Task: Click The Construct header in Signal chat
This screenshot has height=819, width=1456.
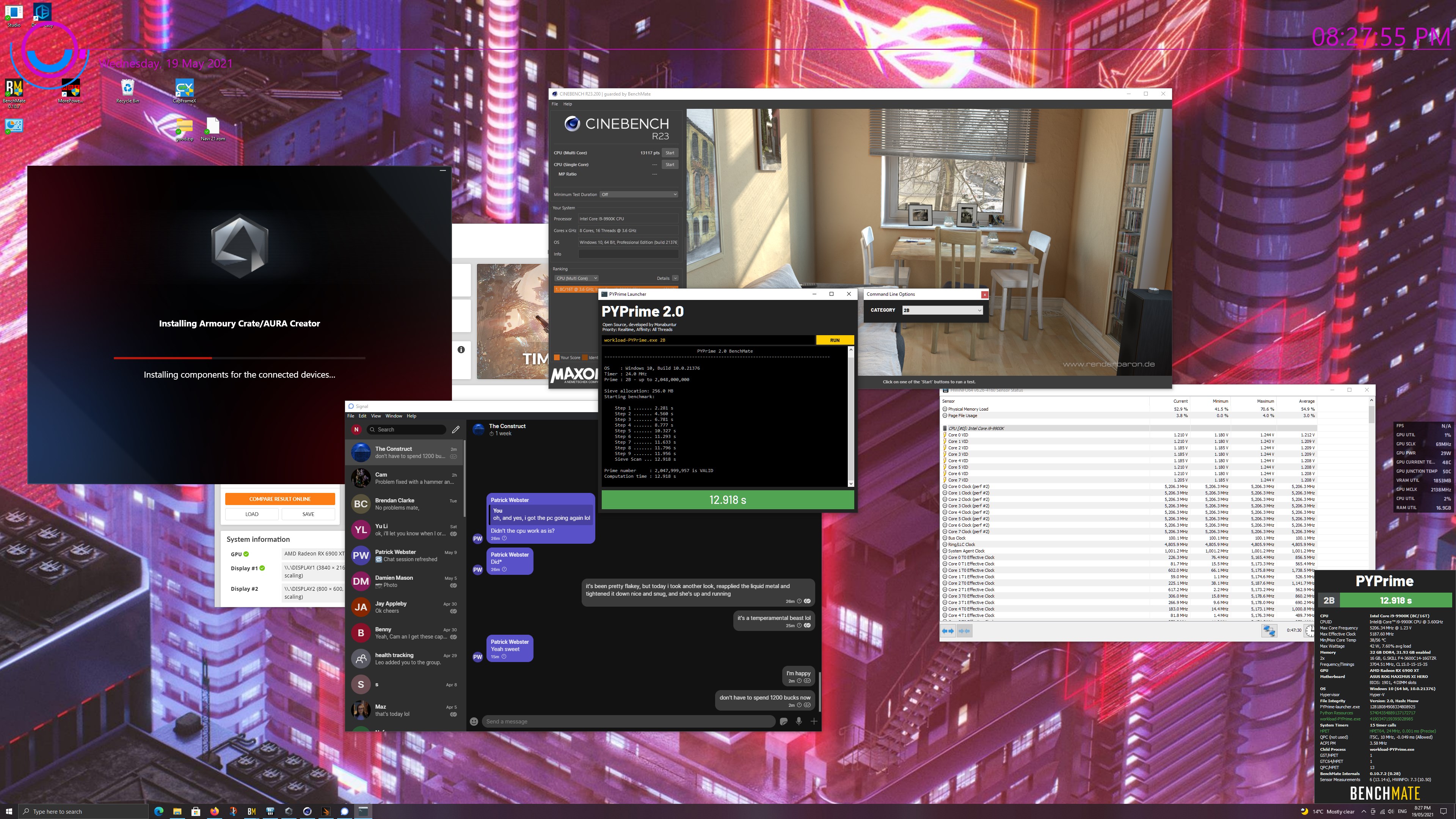Action: (507, 426)
